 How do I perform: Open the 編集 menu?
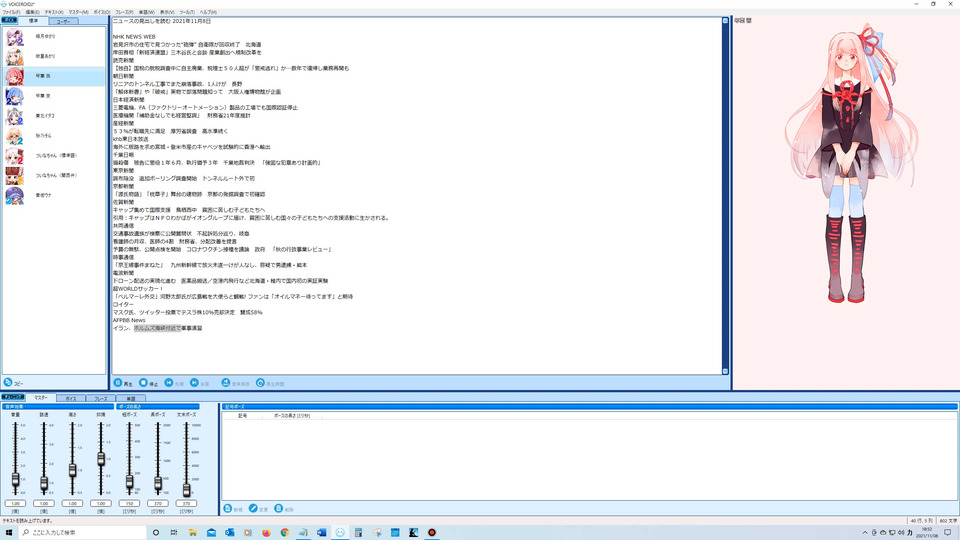[32, 12]
